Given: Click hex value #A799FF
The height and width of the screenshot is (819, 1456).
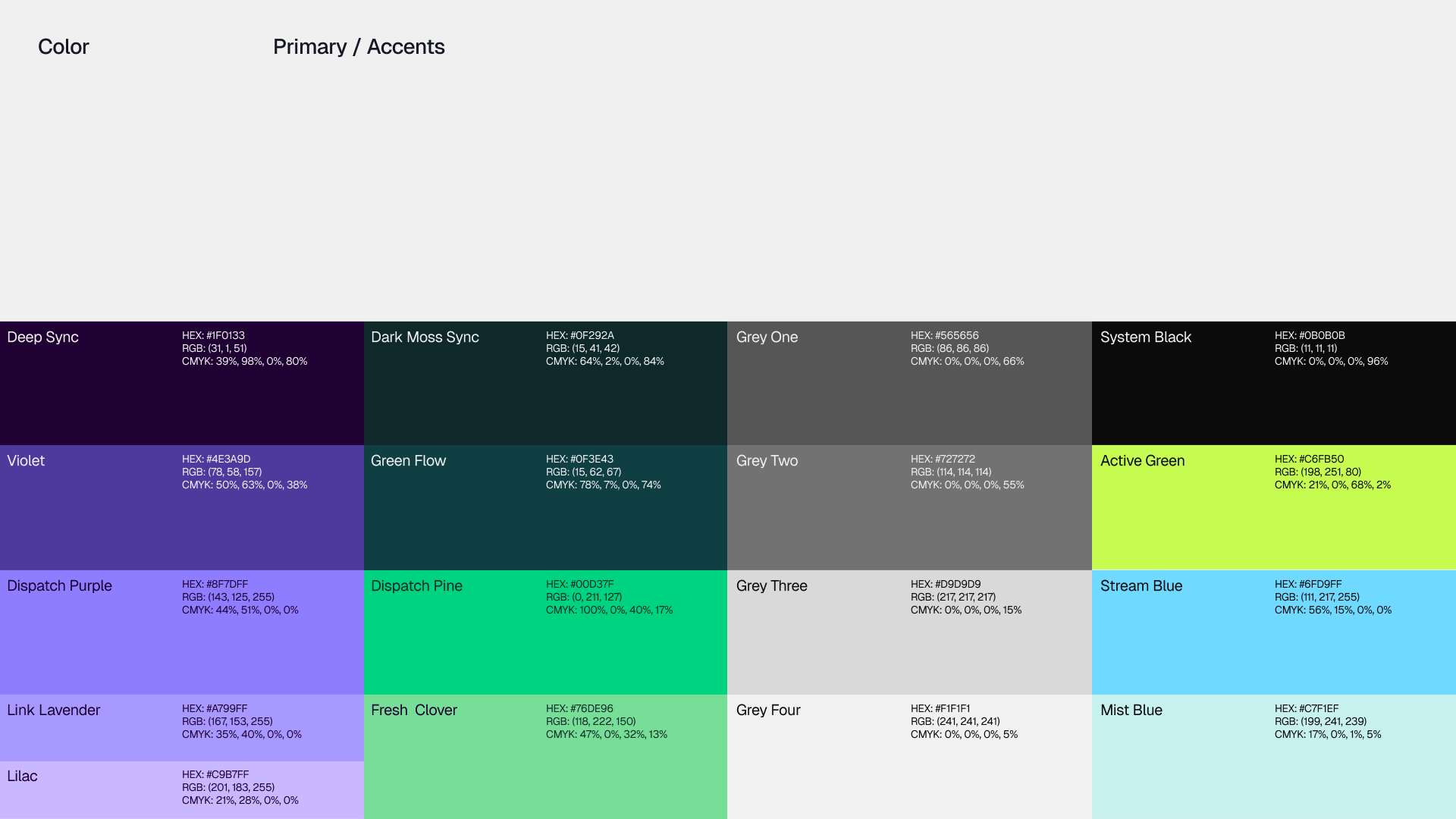Looking at the screenshot, I should tap(227, 708).
